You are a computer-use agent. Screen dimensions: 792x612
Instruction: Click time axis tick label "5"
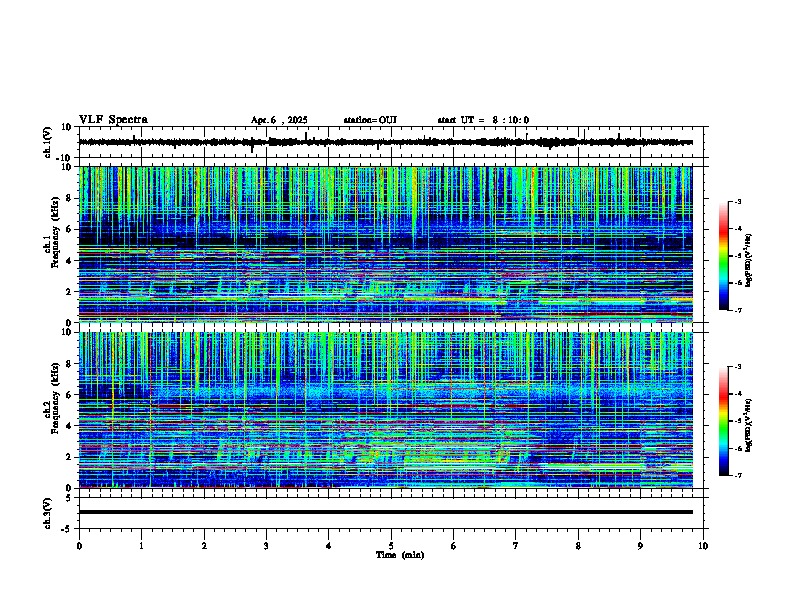[x=391, y=546]
